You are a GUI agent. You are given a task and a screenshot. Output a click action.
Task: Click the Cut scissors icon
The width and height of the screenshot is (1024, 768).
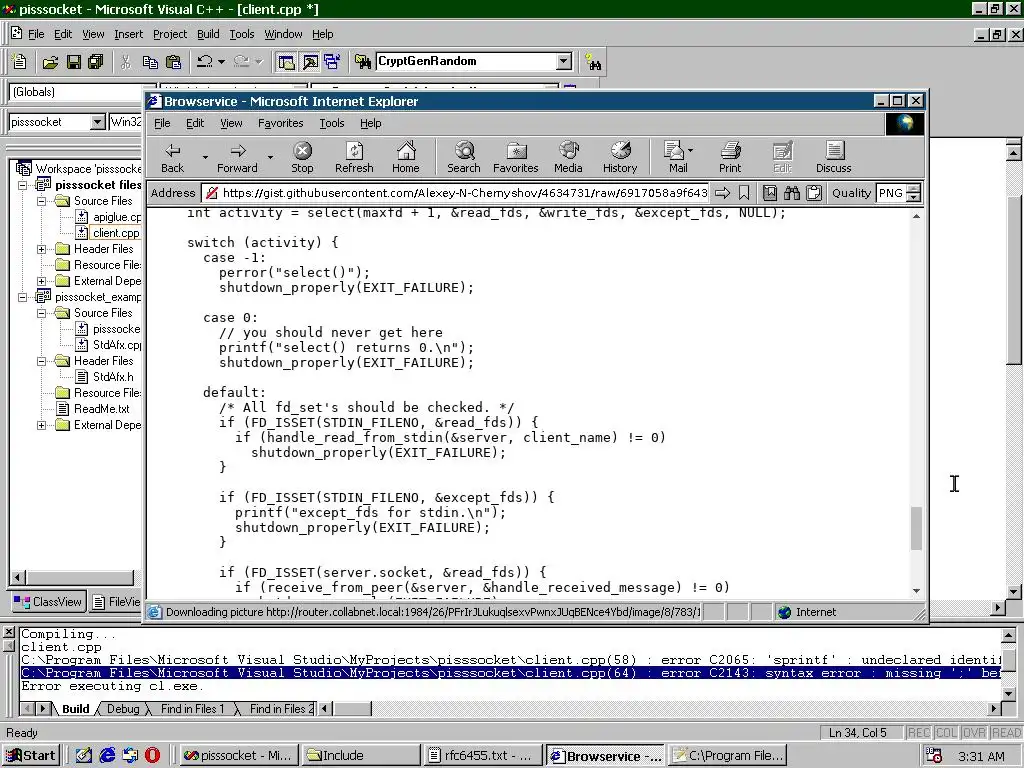click(x=125, y=62)
